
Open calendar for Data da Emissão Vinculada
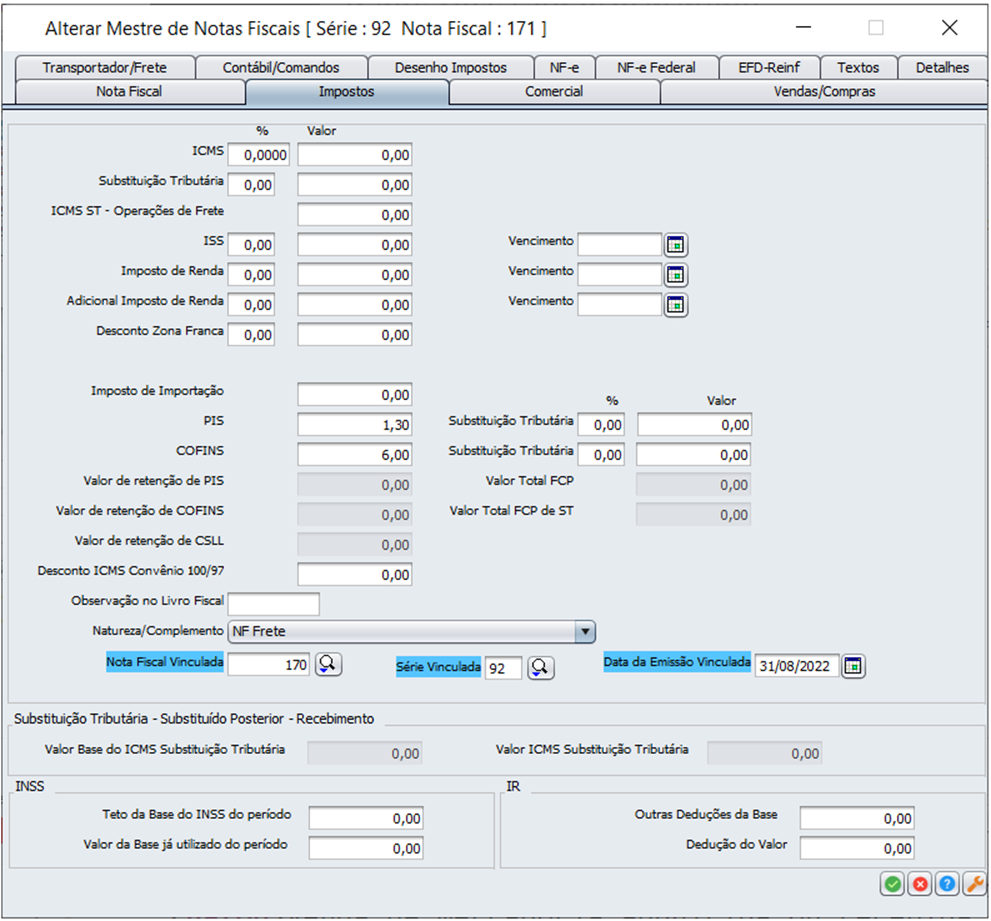pos(853,666)
